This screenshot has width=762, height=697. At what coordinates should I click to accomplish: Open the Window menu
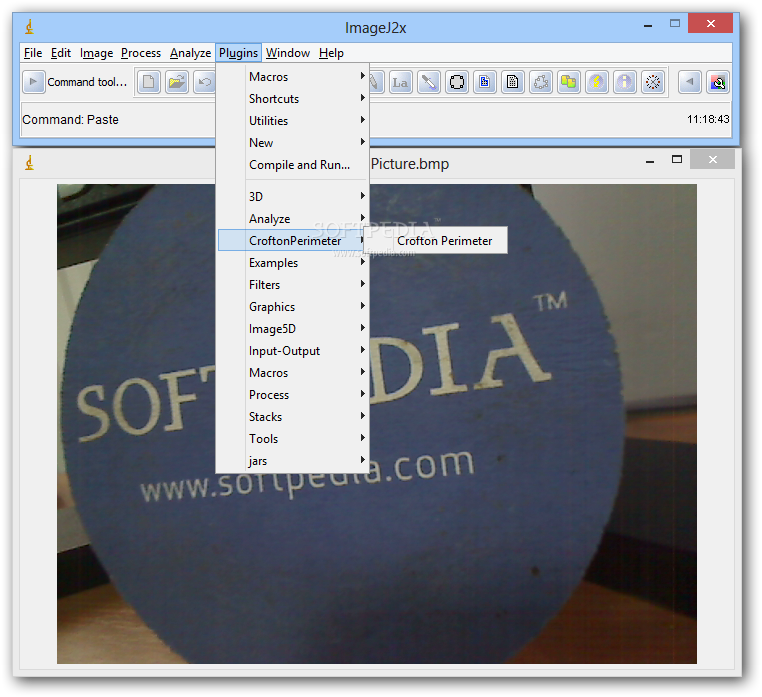288,53
